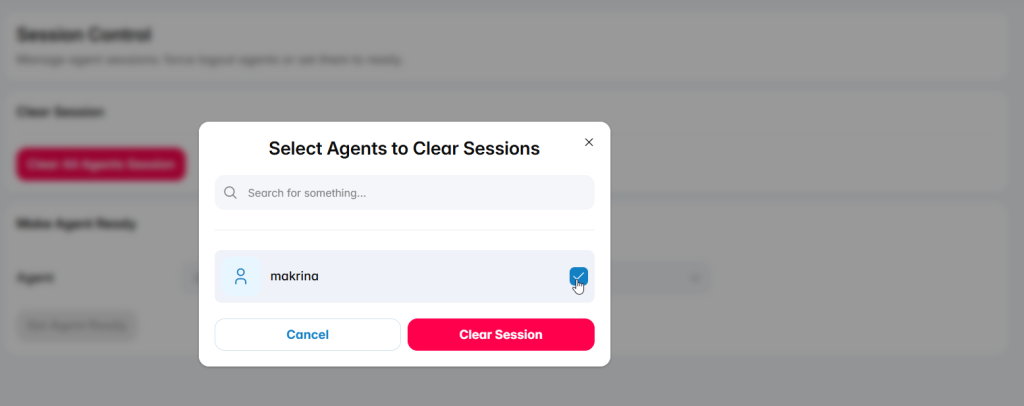Cancel the clear sessions dialog
The width and height of the screenshot is (1024, 406).
point(308,335)
